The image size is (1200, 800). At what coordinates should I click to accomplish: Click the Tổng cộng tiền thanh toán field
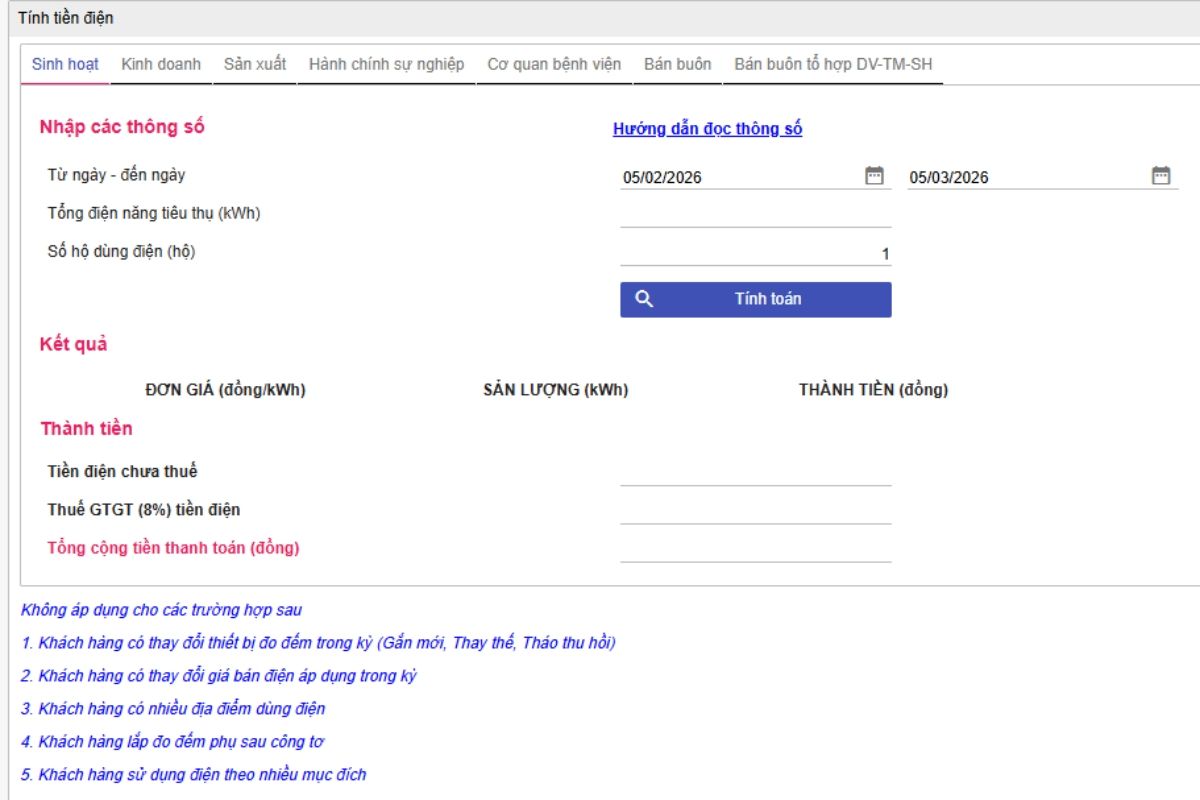756,549
